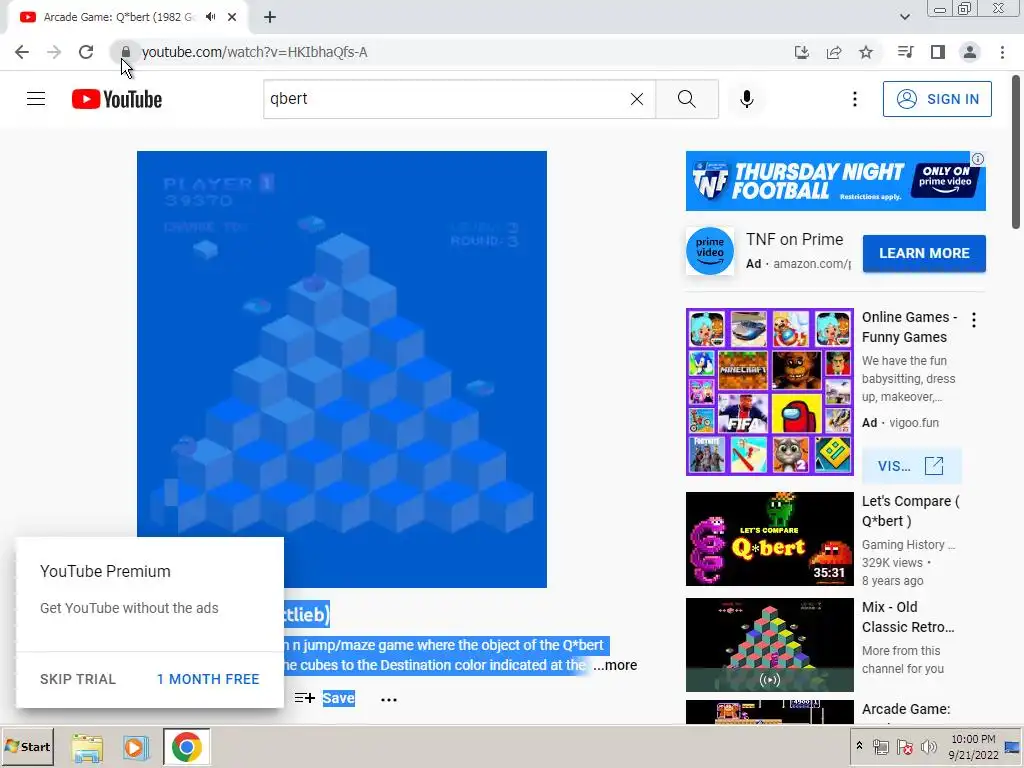
Task: Close the Arcade Game Q*bert tab
Action: tap(232, 17)
